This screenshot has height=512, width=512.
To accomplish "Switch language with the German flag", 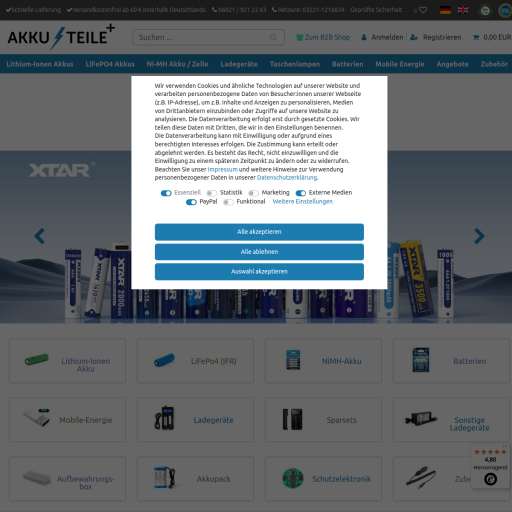I will [x=445, y=10].
